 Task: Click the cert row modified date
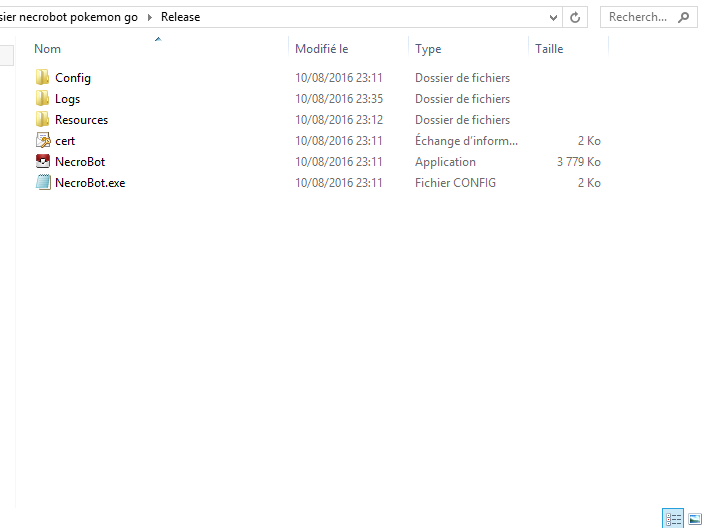point(339,141)
